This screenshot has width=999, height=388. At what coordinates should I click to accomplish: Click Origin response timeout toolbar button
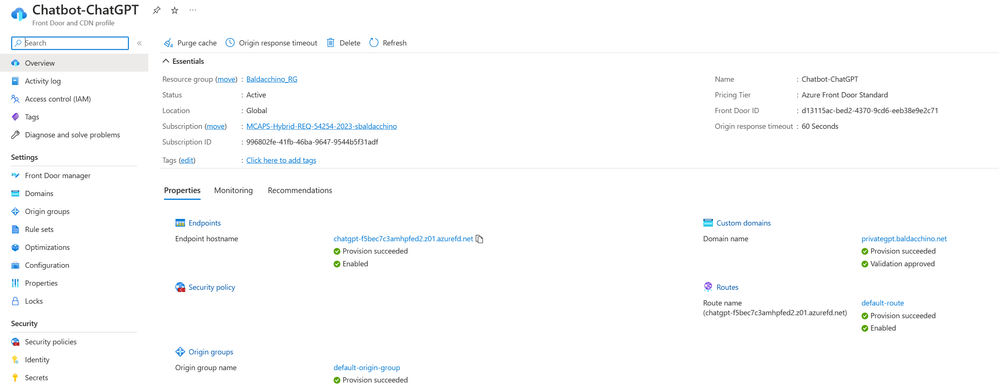271,43
